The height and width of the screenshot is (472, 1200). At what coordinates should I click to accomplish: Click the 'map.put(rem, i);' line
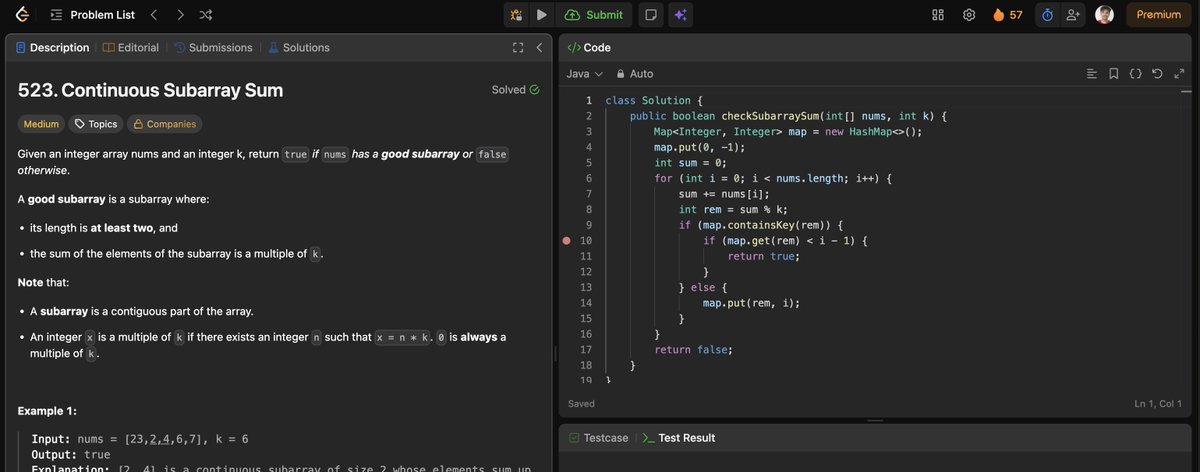[751, 303]
